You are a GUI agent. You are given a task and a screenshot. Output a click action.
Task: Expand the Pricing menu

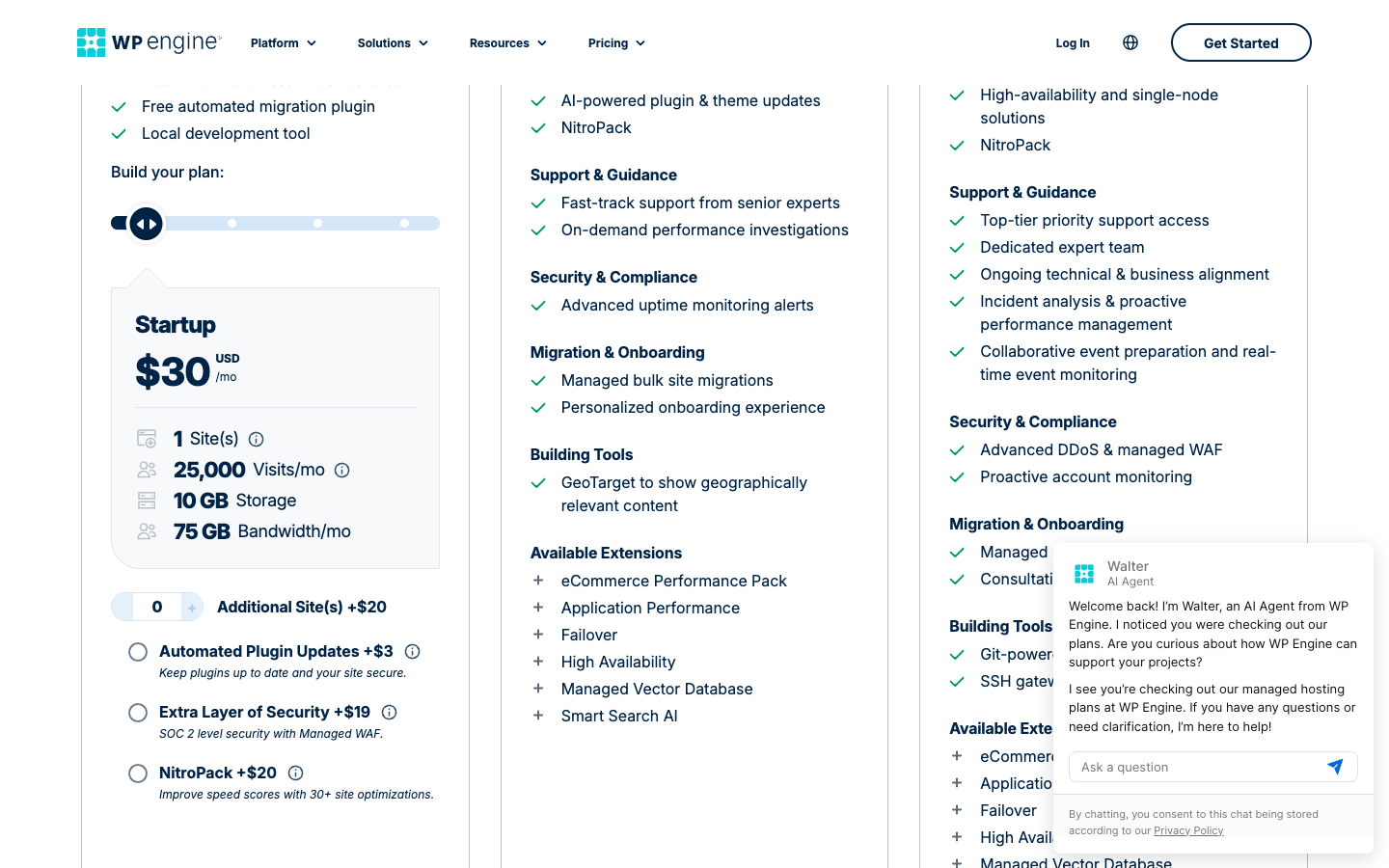click(616, 43)
